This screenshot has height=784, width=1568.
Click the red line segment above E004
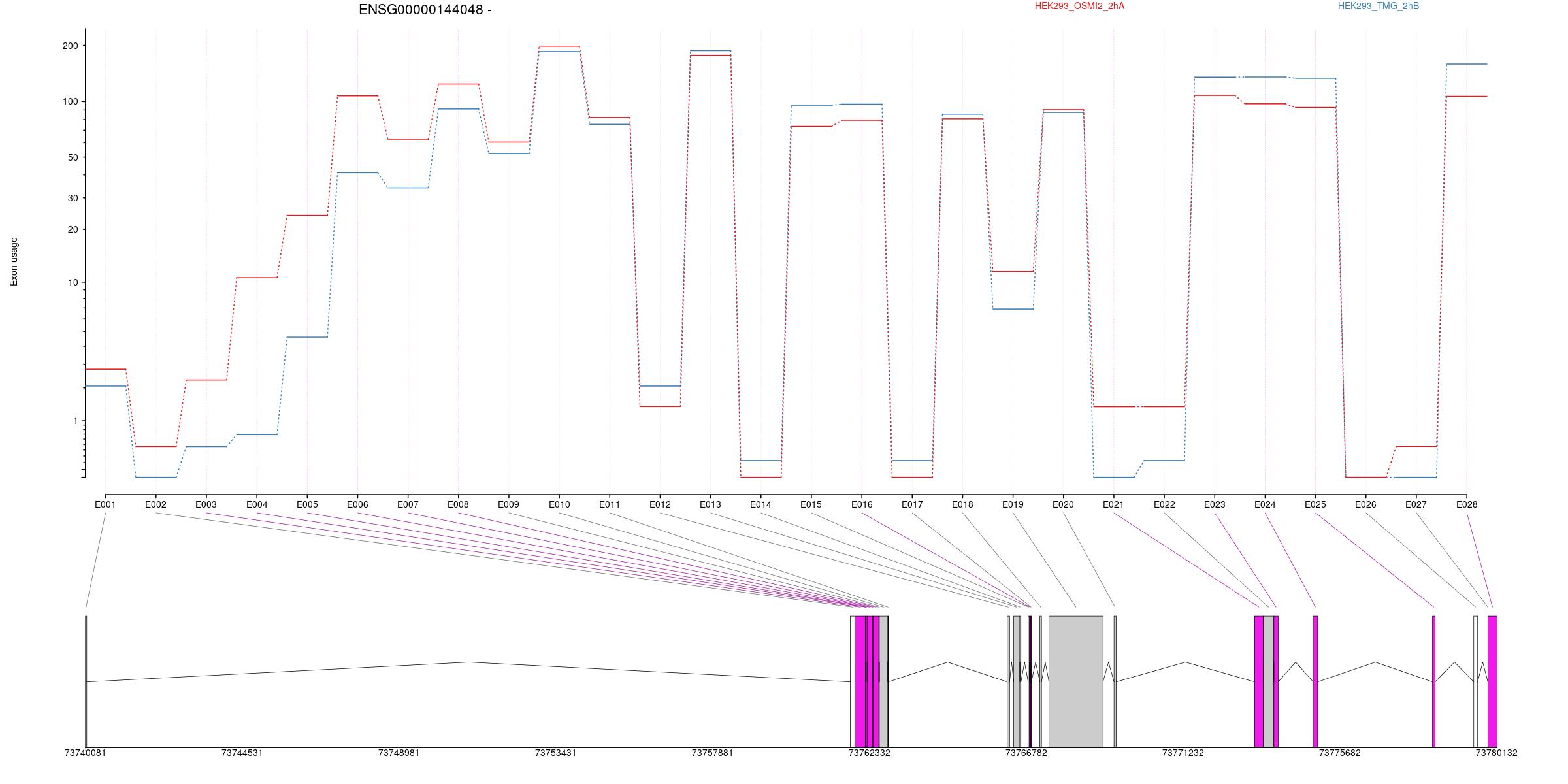point(257,278)
